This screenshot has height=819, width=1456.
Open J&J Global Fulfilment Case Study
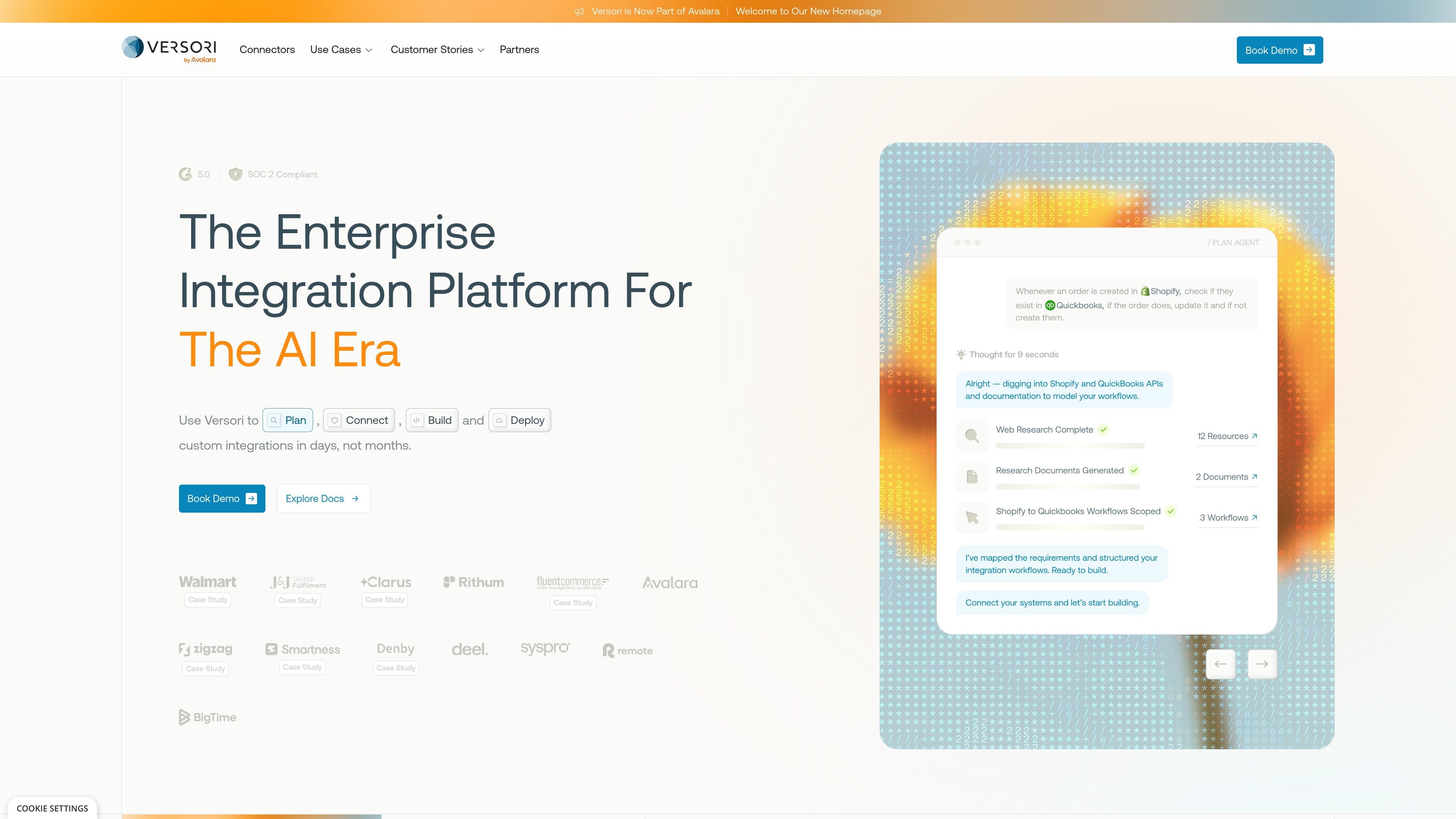[298, 600]
